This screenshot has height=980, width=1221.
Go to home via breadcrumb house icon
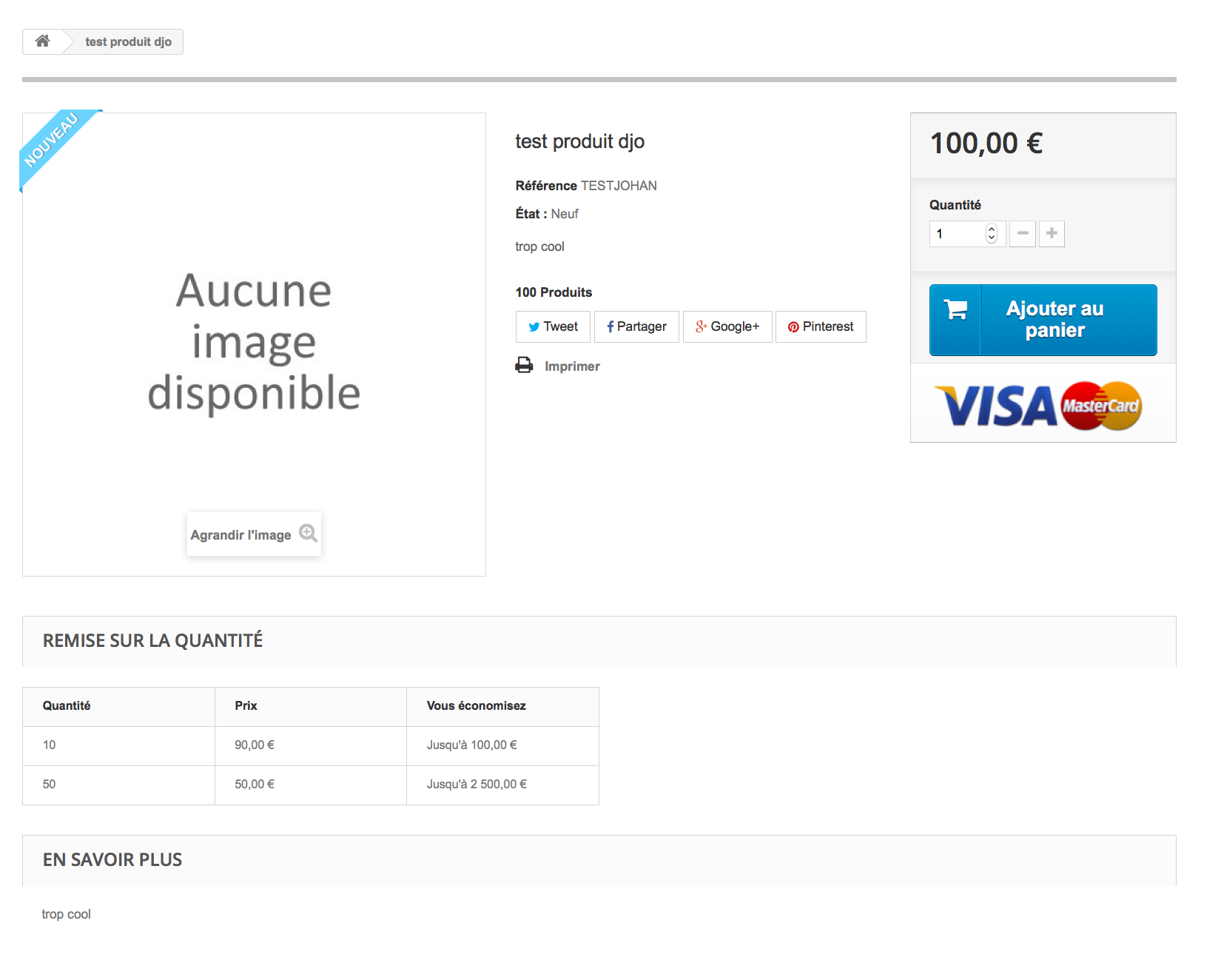[x=43, y=41]
